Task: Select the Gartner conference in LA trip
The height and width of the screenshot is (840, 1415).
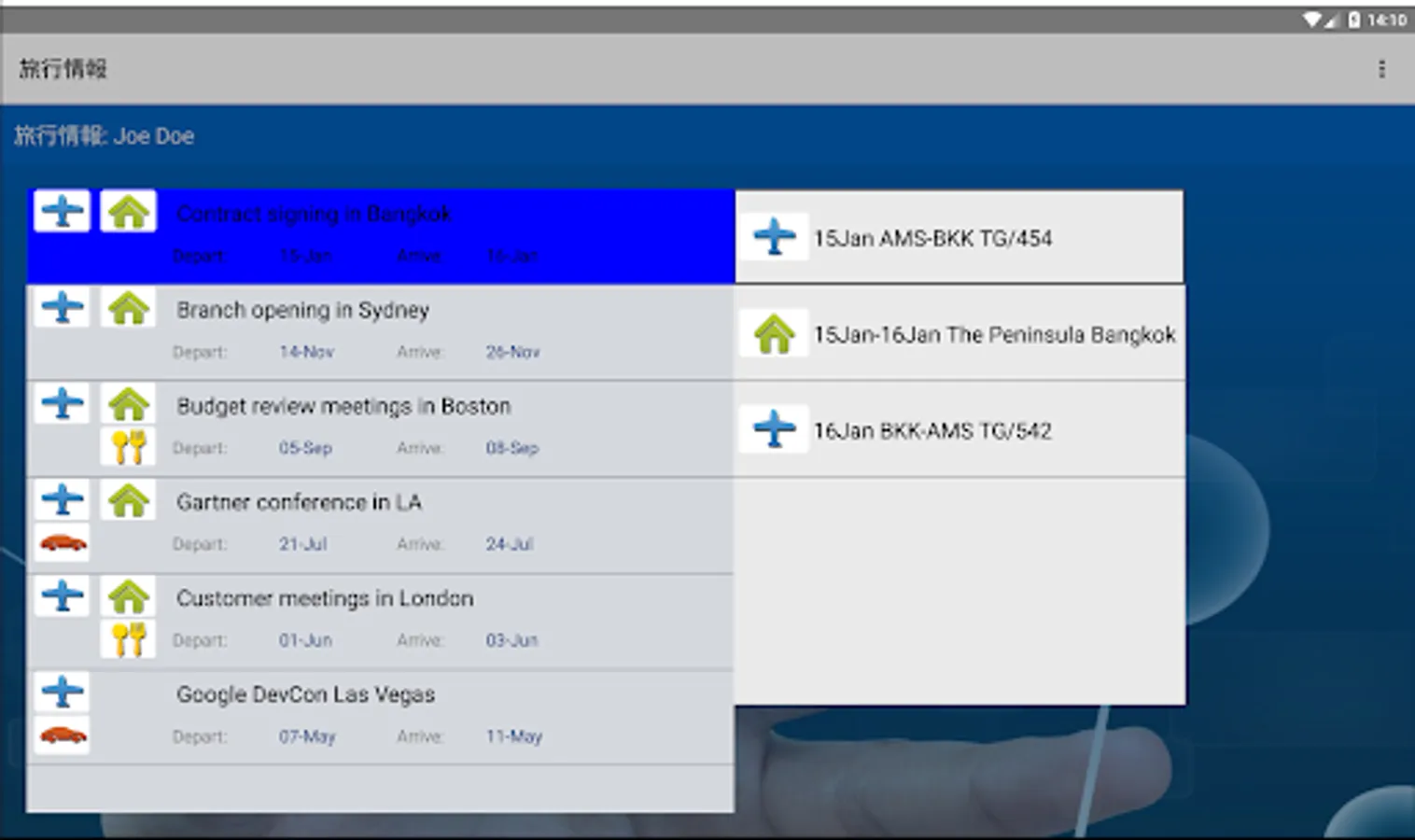Action: (381, 525)
